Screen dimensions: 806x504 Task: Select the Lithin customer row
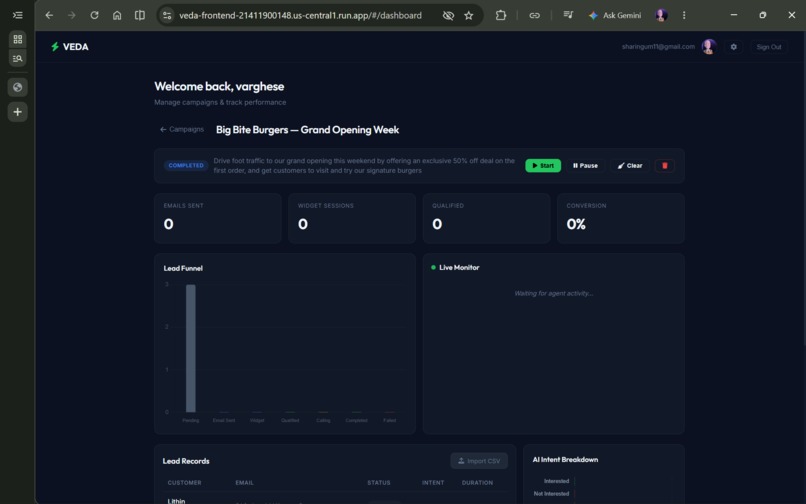click(335, 500)
